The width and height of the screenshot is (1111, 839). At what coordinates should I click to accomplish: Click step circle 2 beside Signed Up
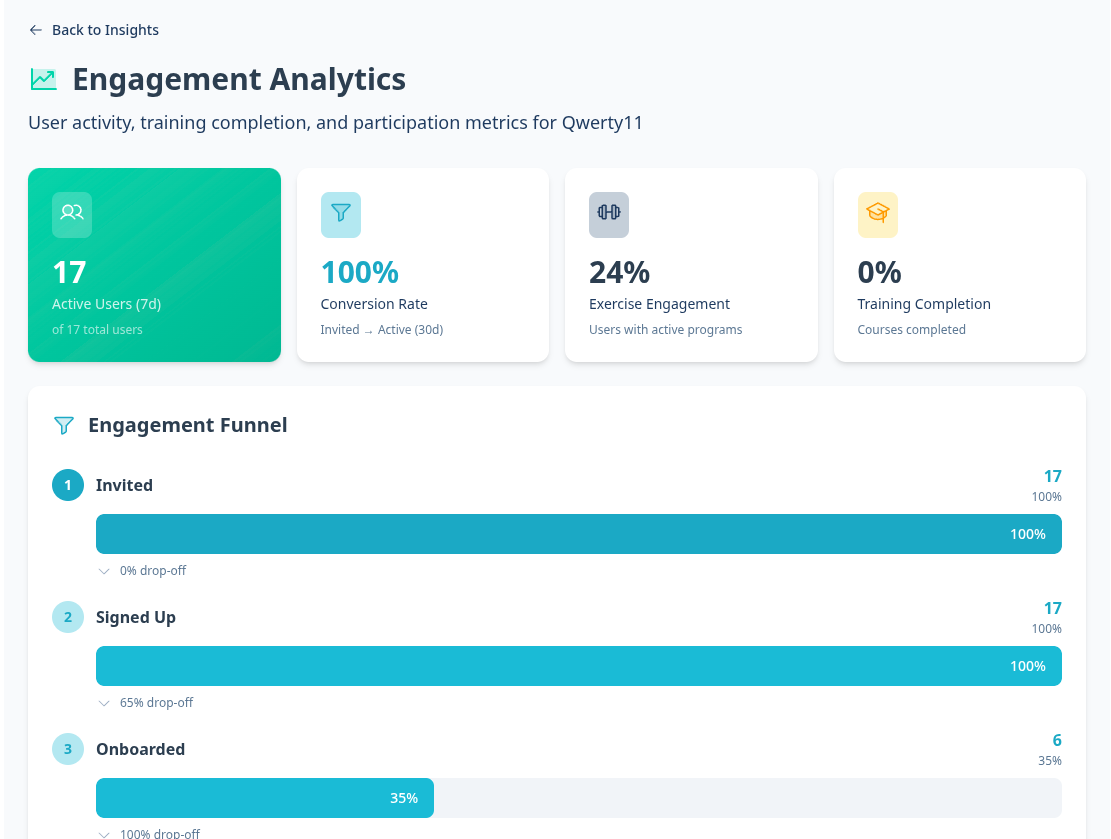[x=67, y=617]
